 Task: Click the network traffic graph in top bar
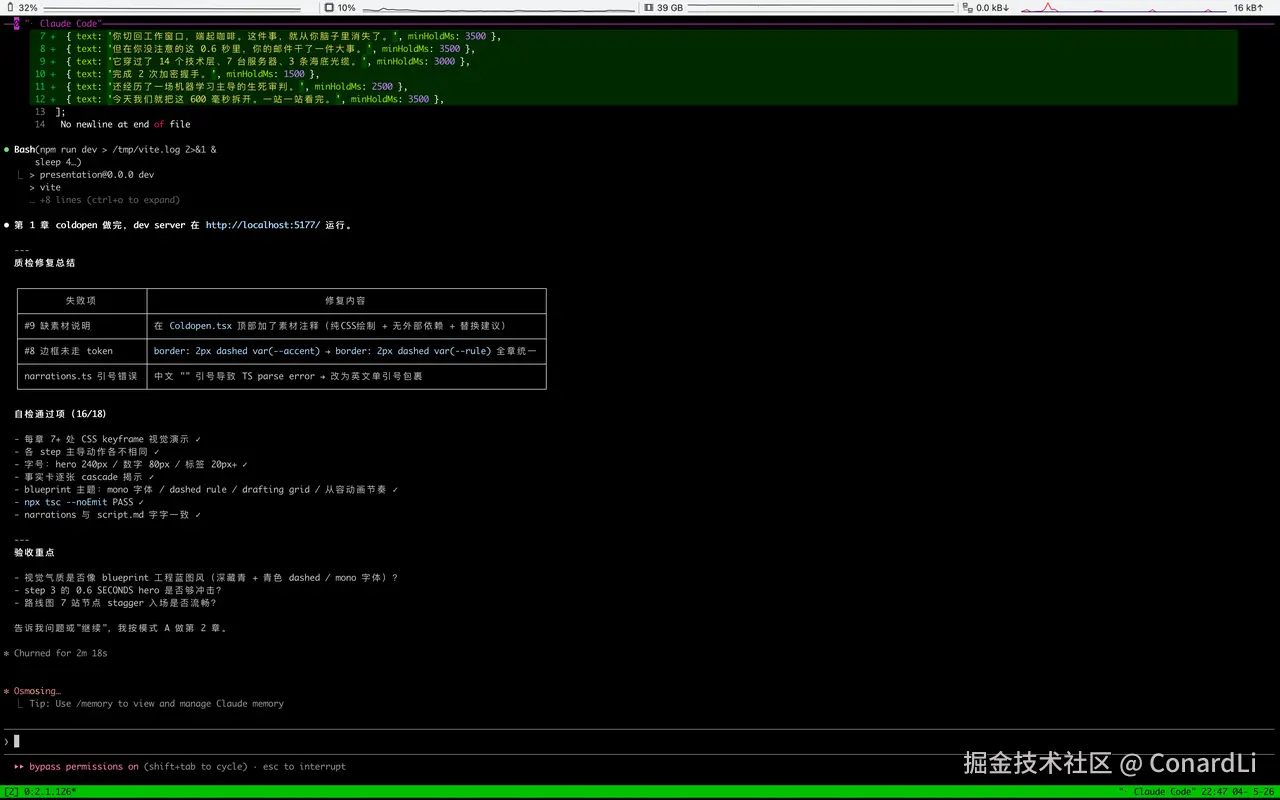[1122, 7]
